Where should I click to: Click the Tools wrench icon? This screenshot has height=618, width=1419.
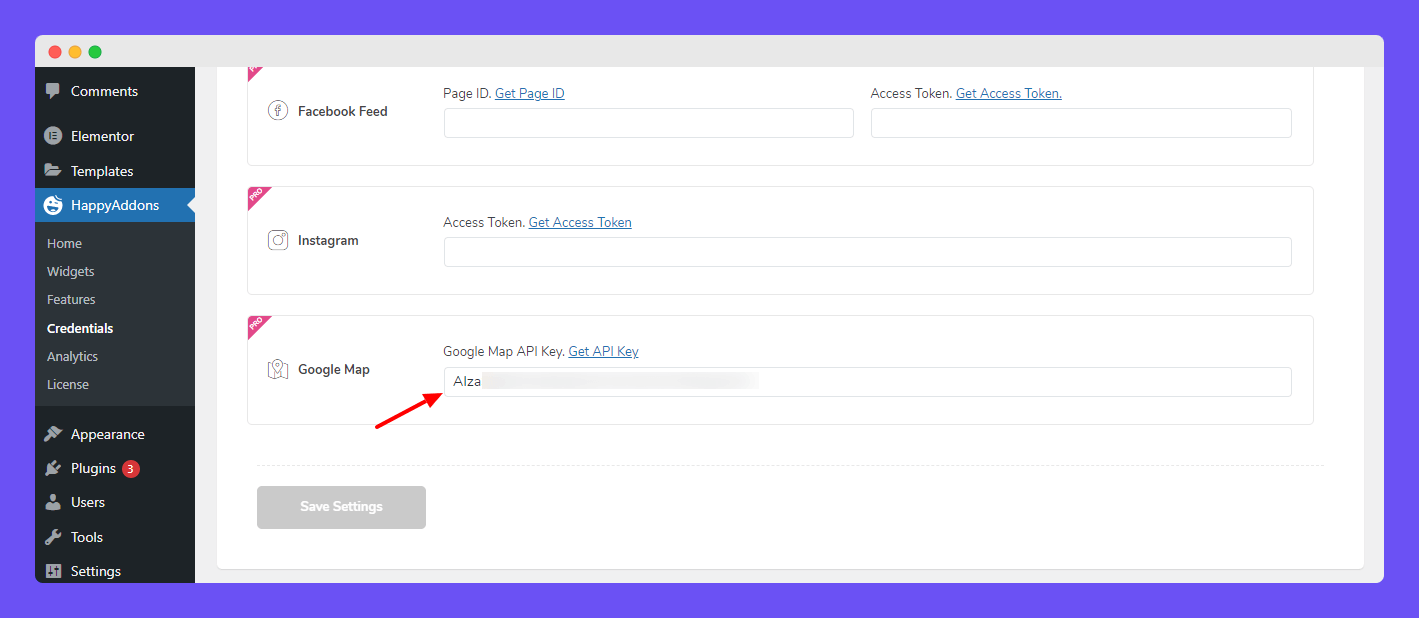point(53,537)
